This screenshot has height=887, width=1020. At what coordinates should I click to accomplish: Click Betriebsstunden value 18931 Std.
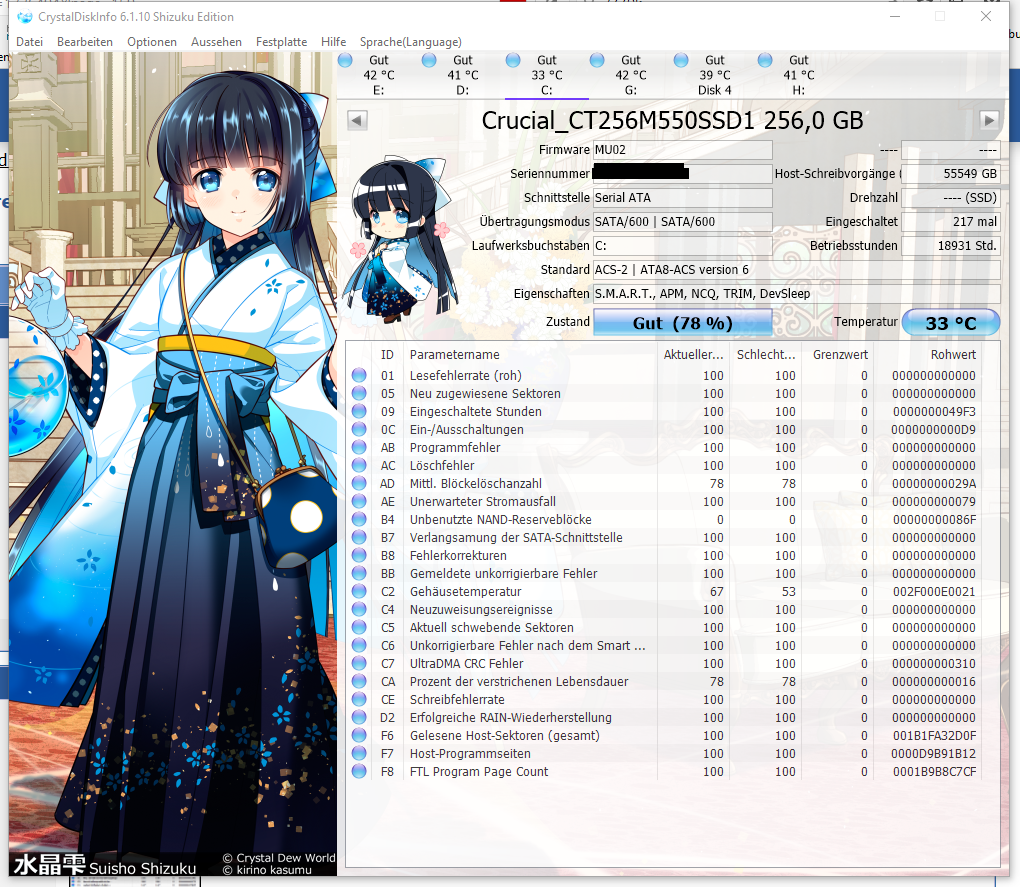[x=950, y=246]
